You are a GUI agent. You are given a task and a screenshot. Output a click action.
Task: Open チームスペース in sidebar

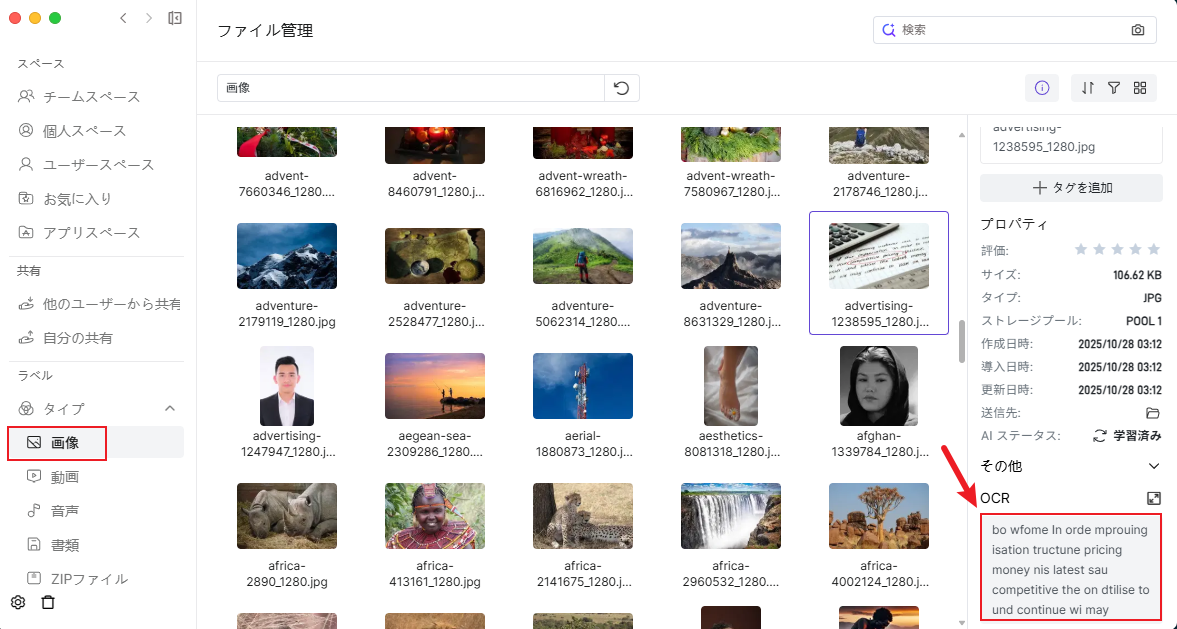(x=91, y=97)
